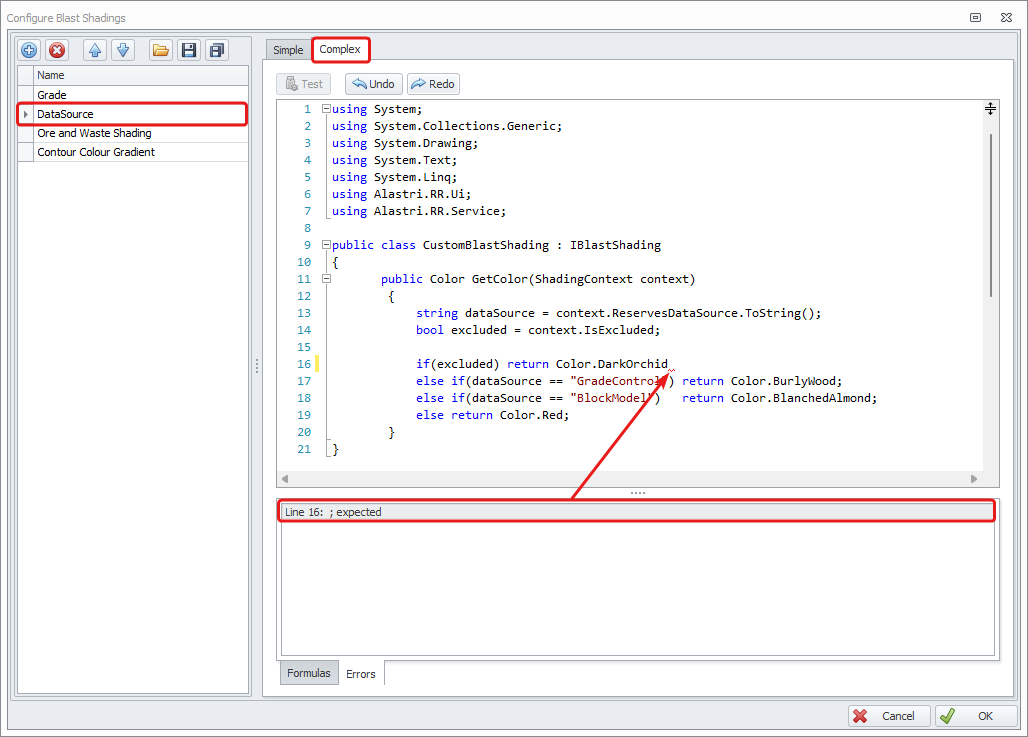Undo the last code edit
The width and height of the screenshot is (1028, 737).
tap(373, 84)
